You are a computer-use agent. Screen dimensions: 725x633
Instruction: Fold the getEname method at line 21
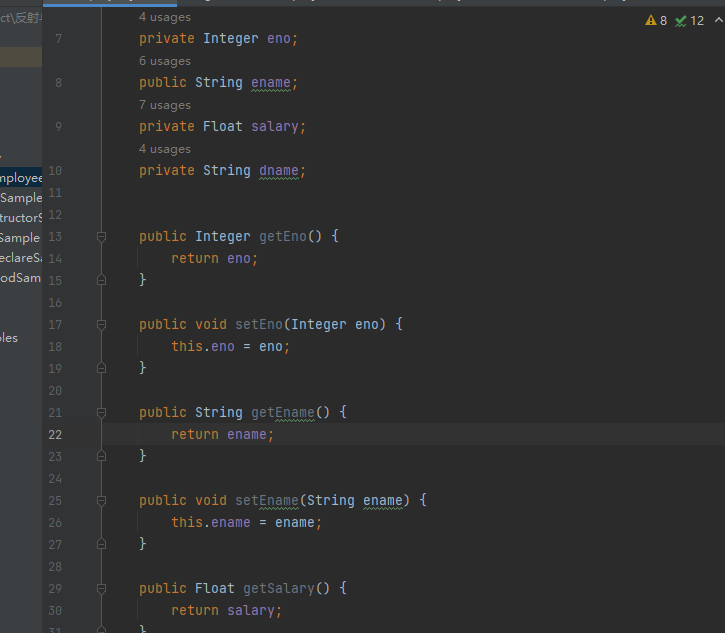point(101,413)
